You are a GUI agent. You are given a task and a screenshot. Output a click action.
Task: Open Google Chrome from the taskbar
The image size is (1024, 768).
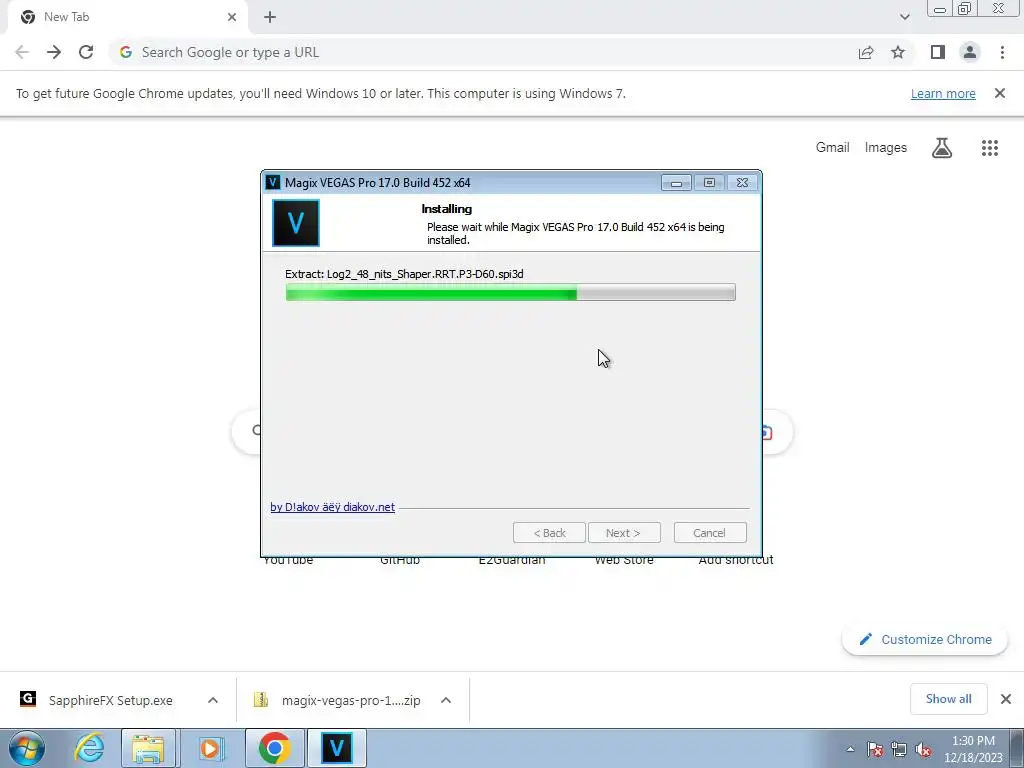click(275, 748)
